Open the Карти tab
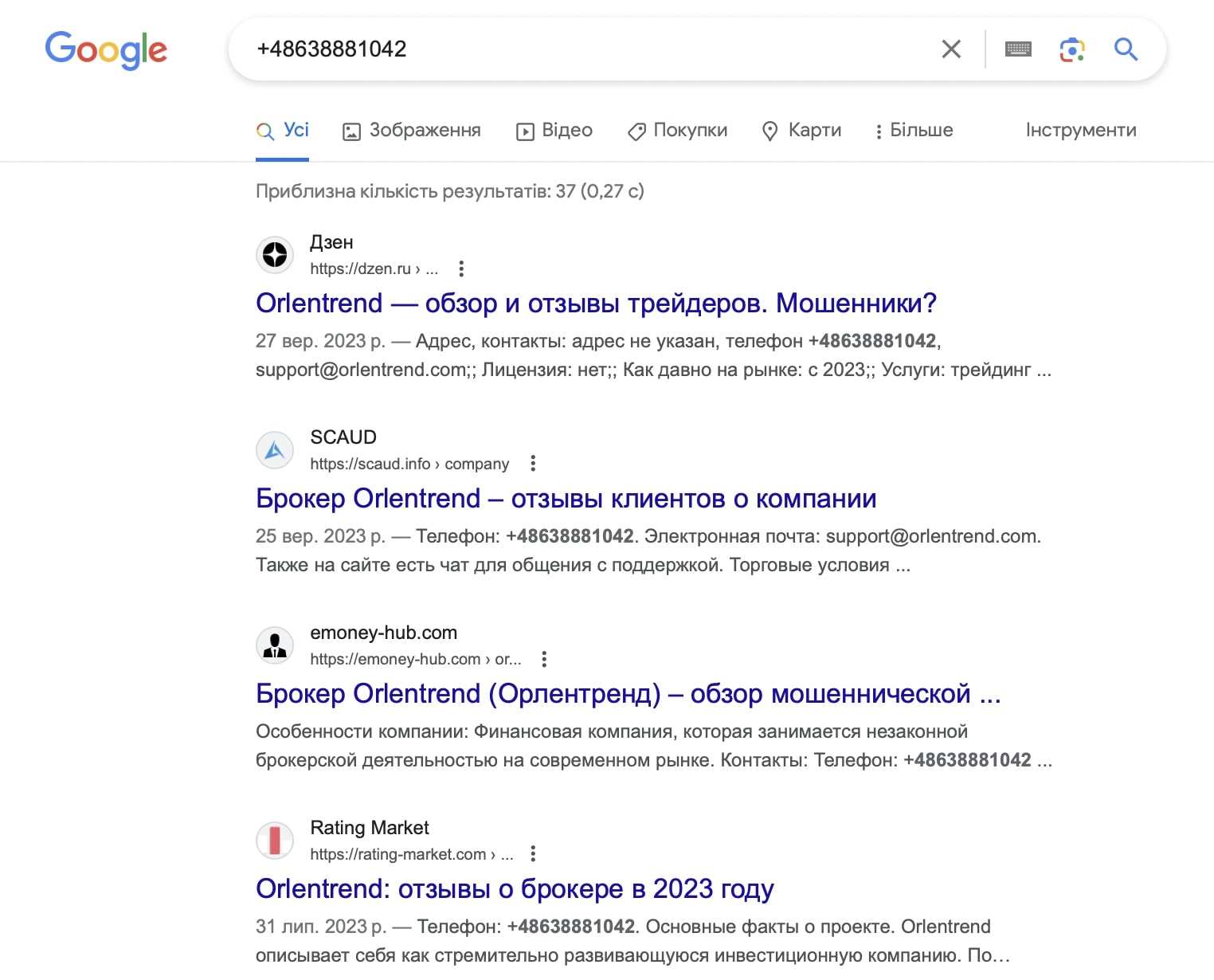The height and width of the screenshot is (980, 1214). click(801, 130)
